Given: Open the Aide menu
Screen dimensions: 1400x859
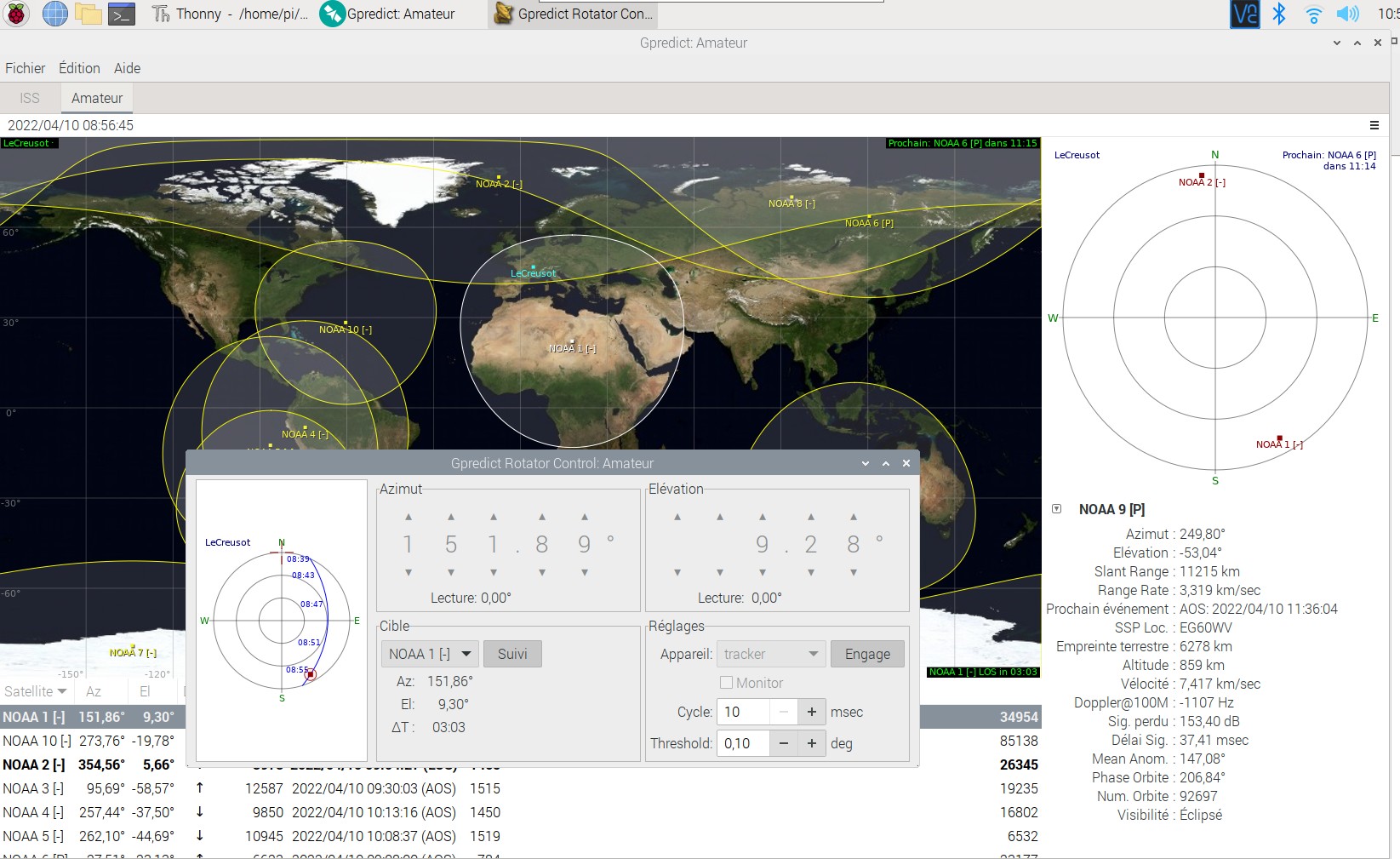Looking at the screenshot, I should [x=128, y=68].
